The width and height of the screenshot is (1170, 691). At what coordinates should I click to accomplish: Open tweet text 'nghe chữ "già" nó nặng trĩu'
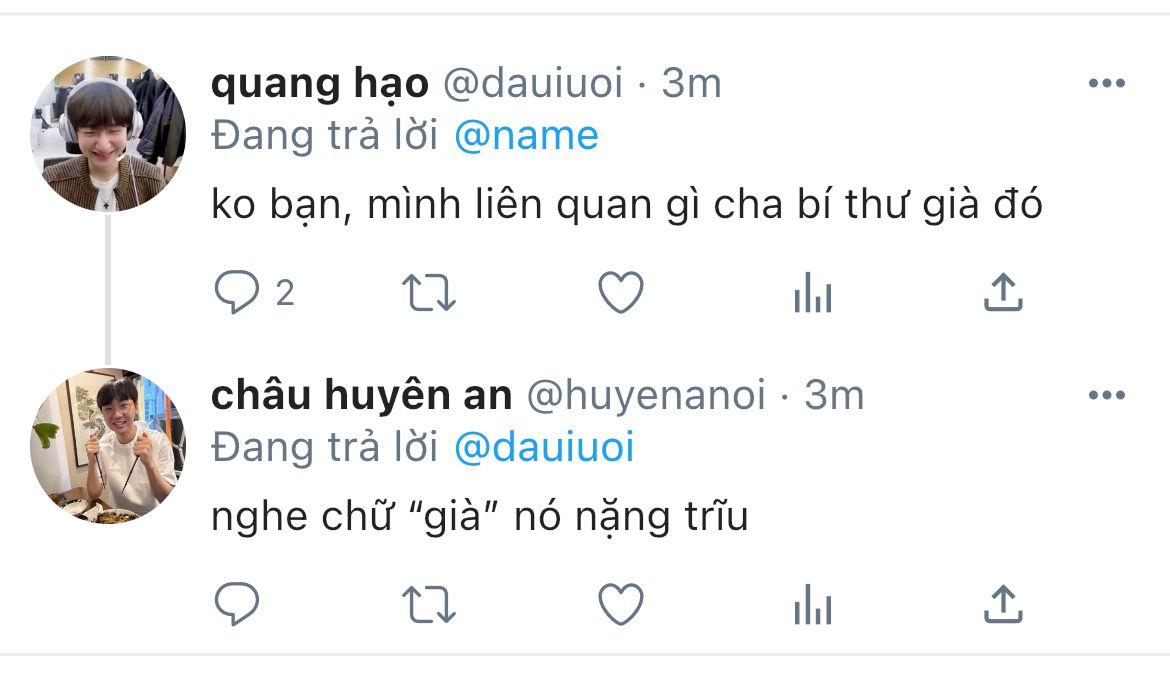(x=480, y=516)
